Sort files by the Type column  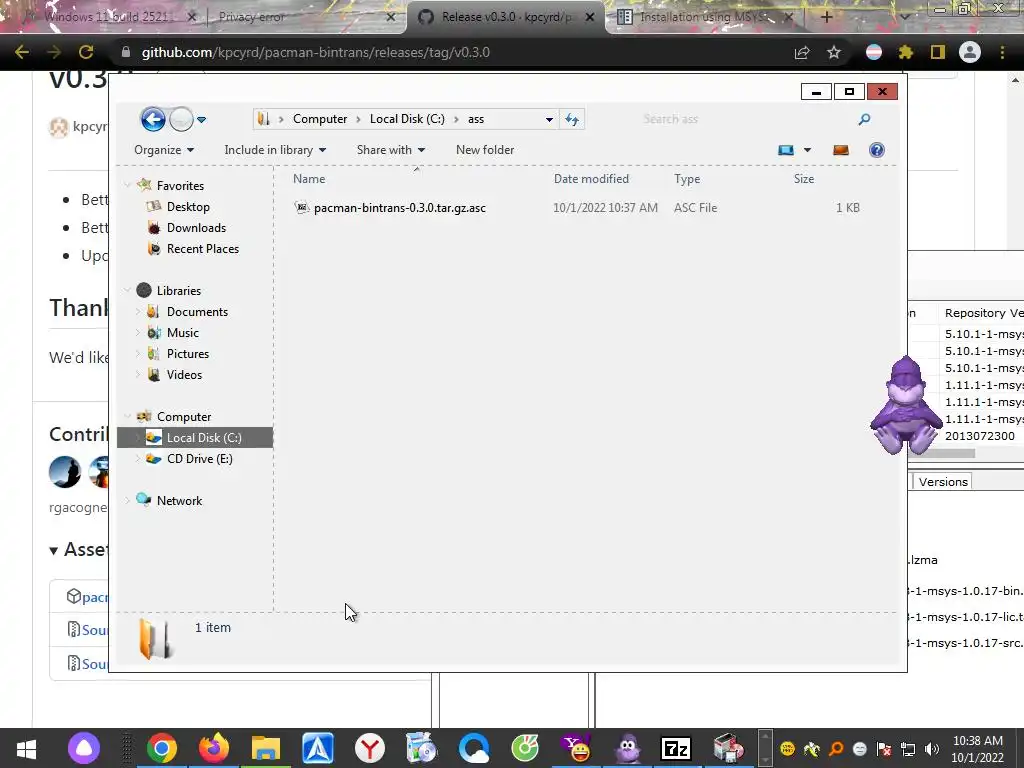(687, 179)
